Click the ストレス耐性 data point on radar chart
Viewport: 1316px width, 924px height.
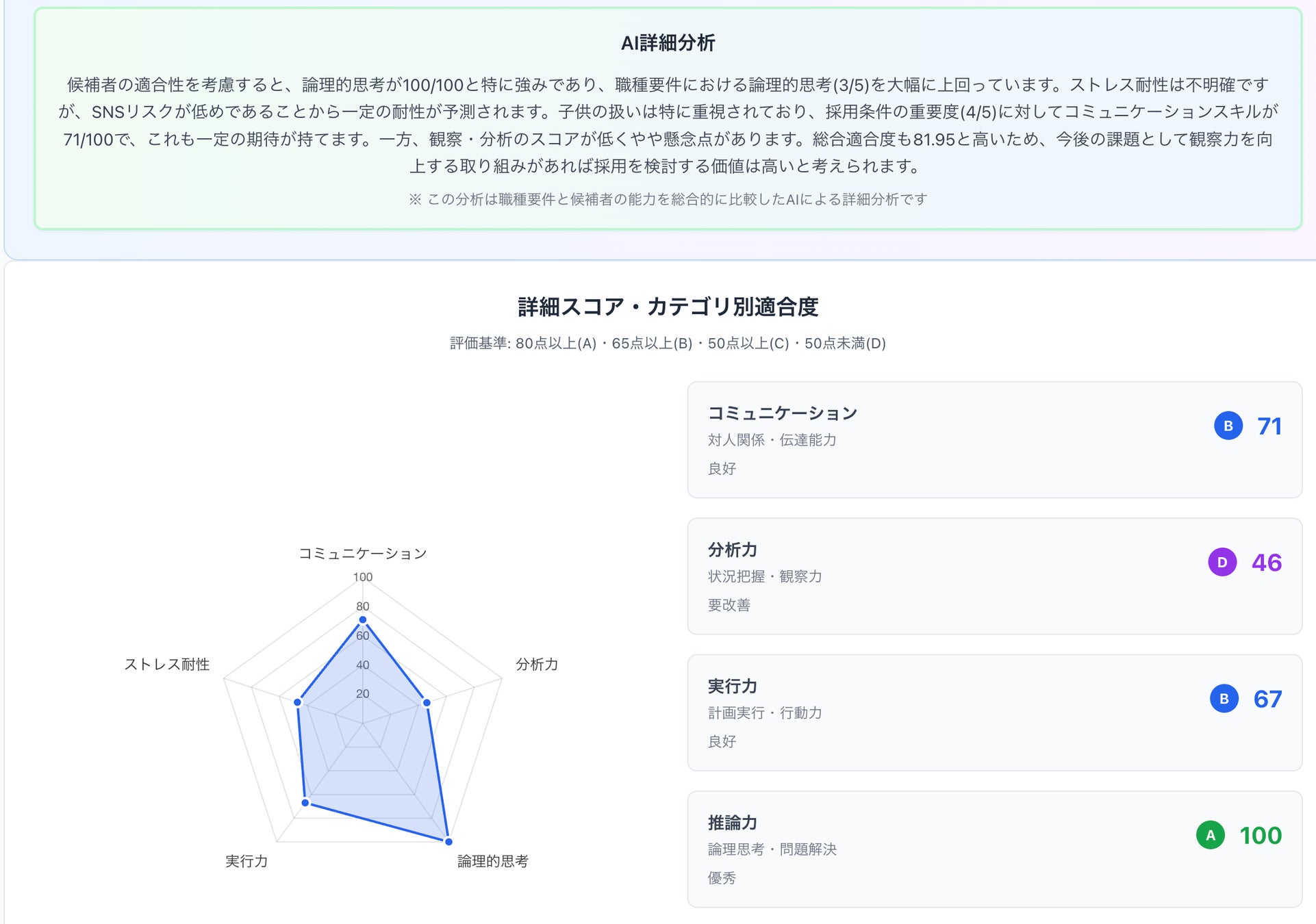(x=298, y=702)
